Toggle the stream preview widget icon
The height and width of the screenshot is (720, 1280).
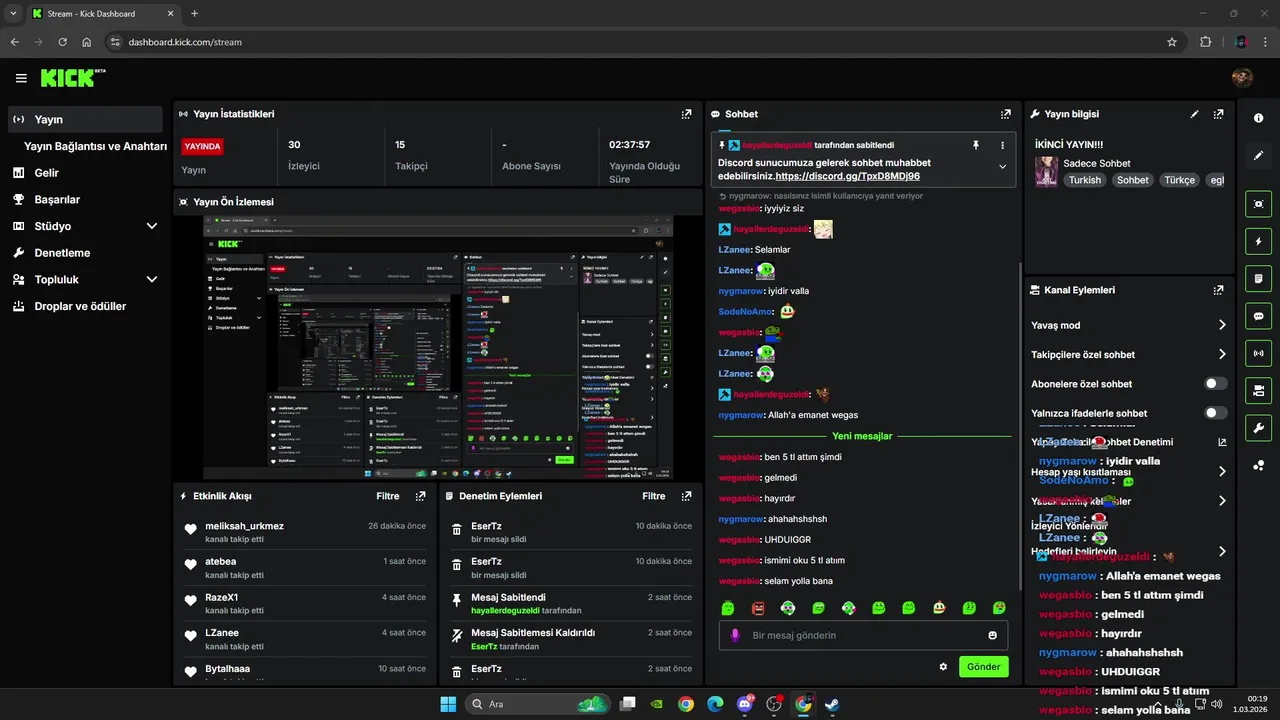pyautogui.click(x=1258, y=204)
